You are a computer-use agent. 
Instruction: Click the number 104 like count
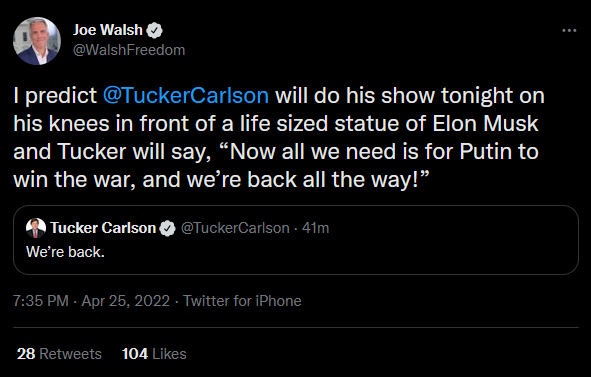click(x=135, y=354)
